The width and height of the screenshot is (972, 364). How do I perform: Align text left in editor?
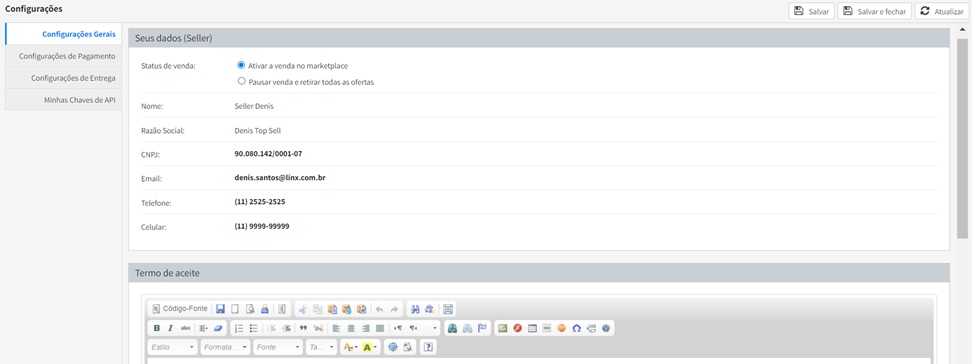pos(336,328)
